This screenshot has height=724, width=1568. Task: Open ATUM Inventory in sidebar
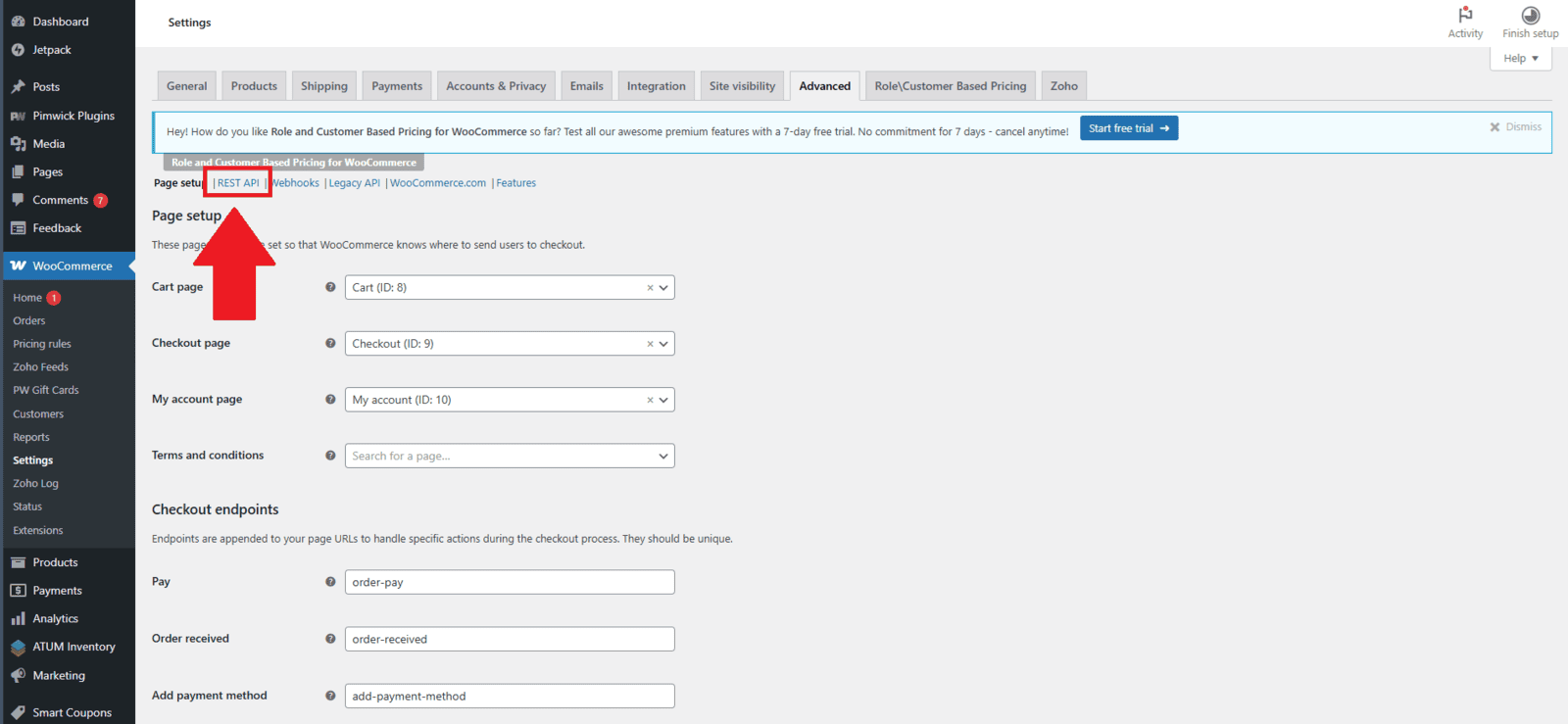(x=73, y=647)
